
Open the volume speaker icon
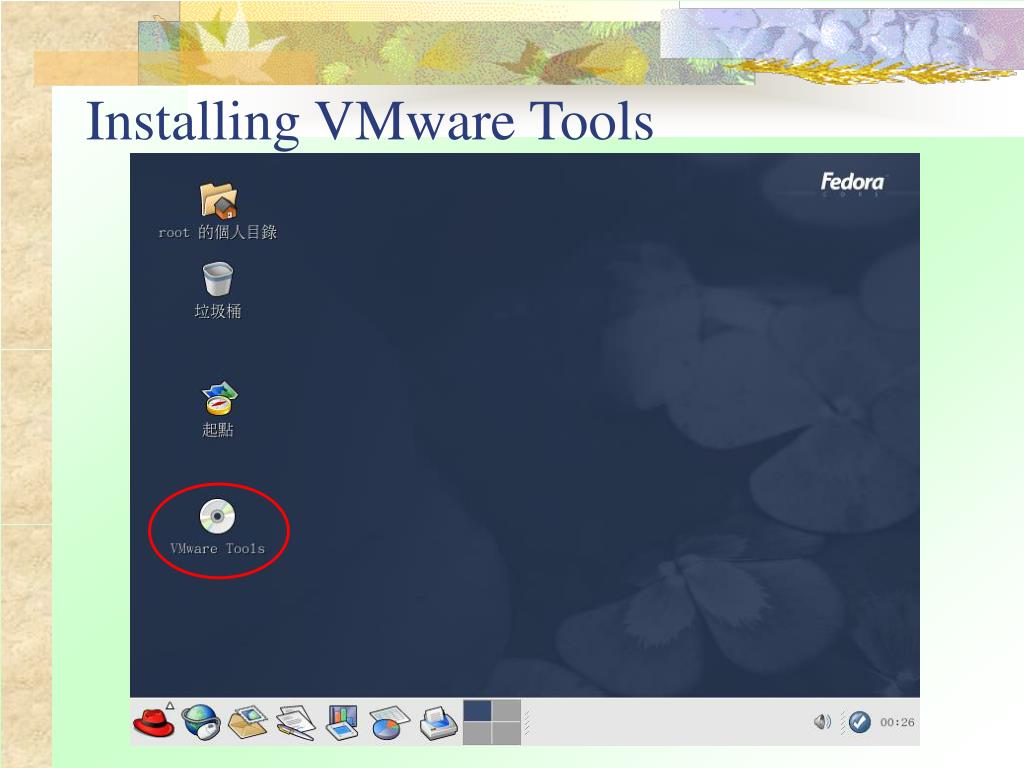tap(822, 722)
